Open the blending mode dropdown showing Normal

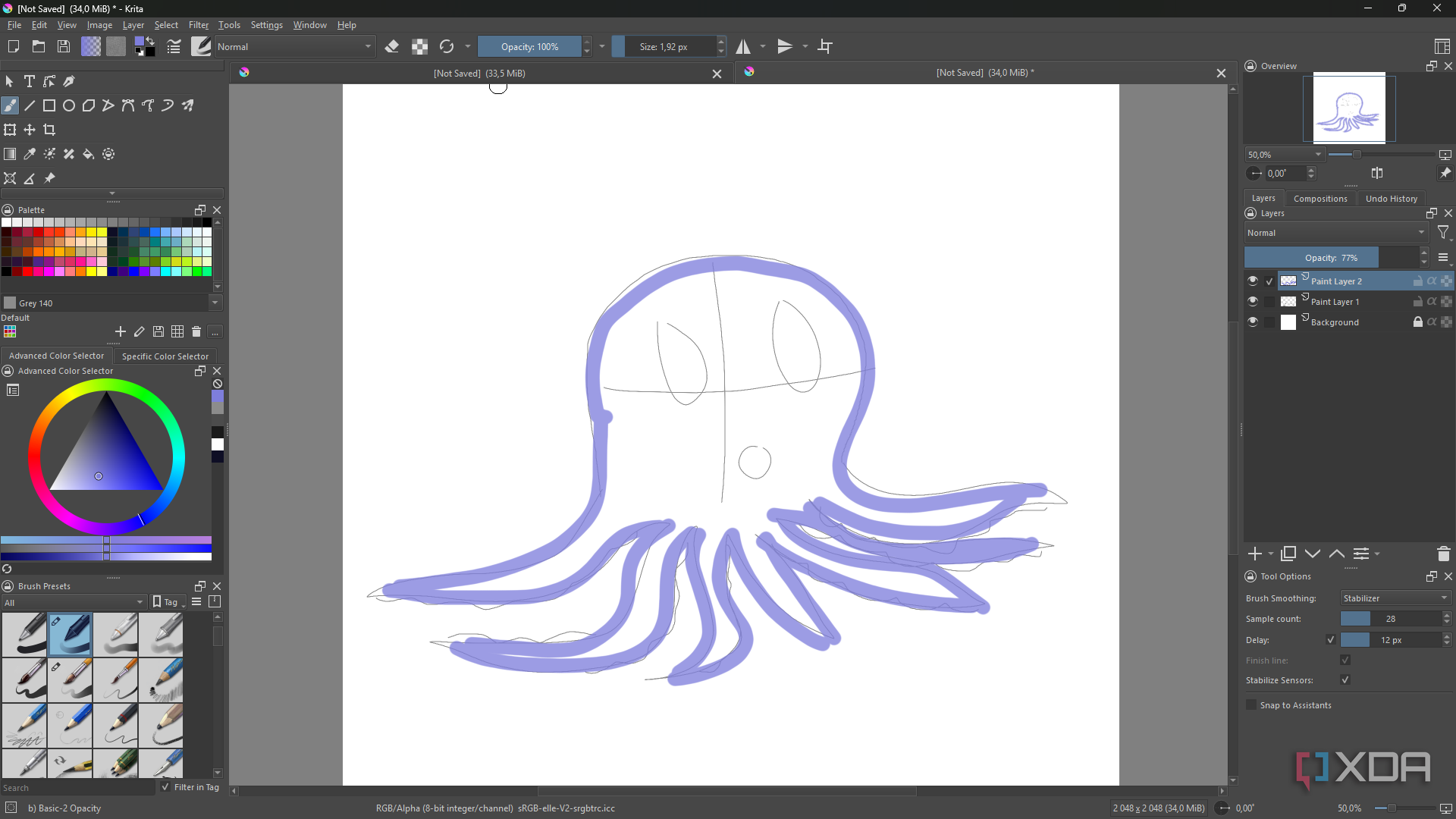coord(295,47)
